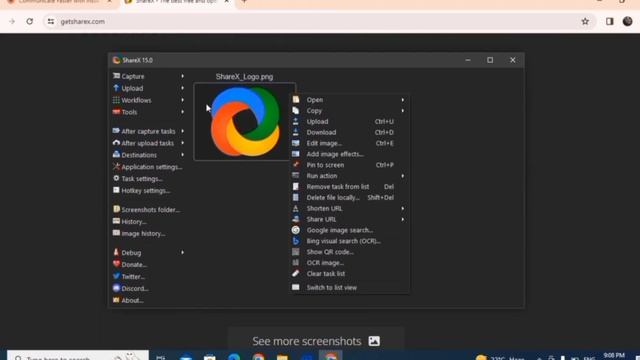
Task: Open the browser side panel icon
Action: [609, 21]
